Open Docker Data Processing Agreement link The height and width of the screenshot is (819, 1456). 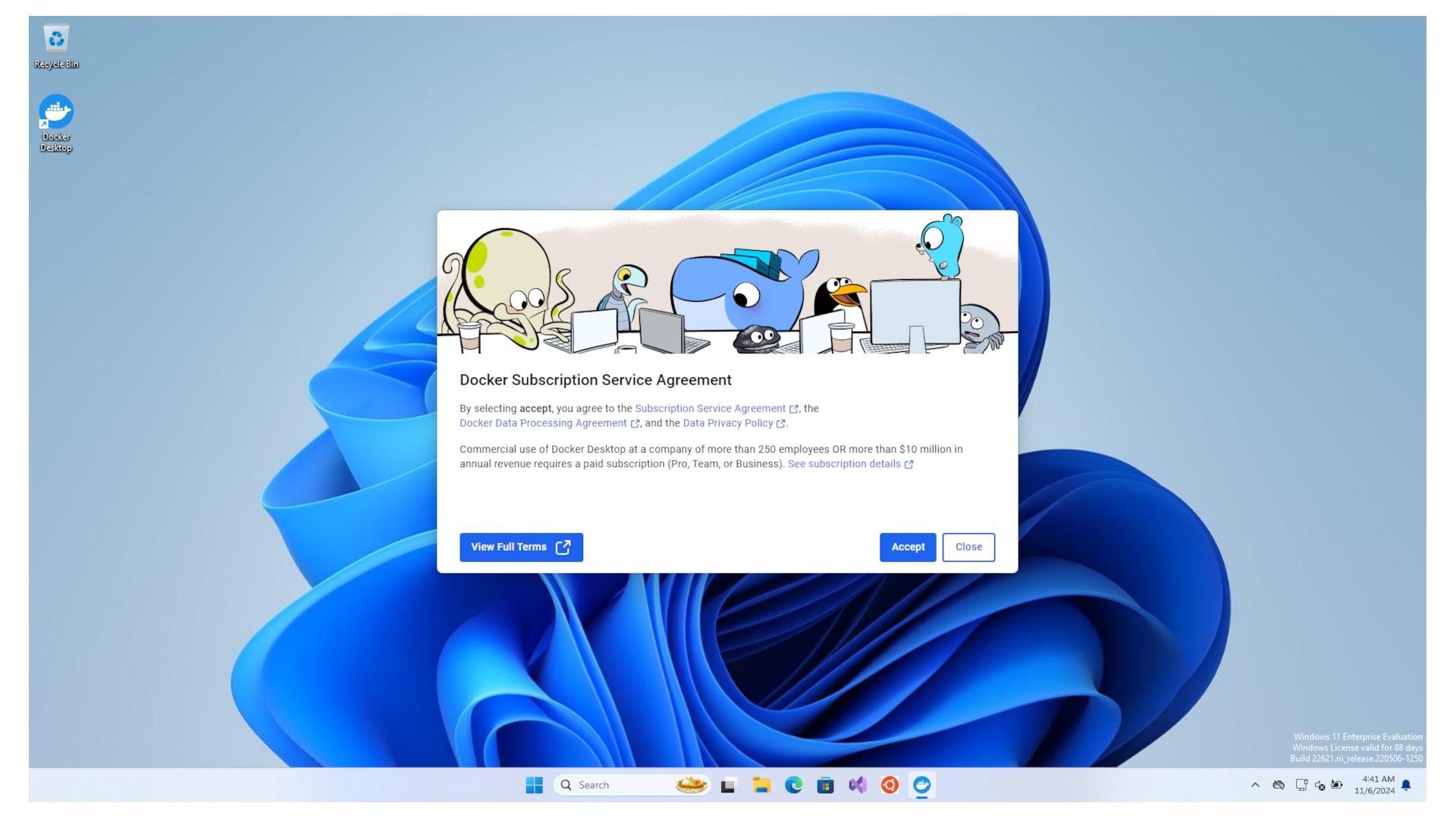point(543,423)
